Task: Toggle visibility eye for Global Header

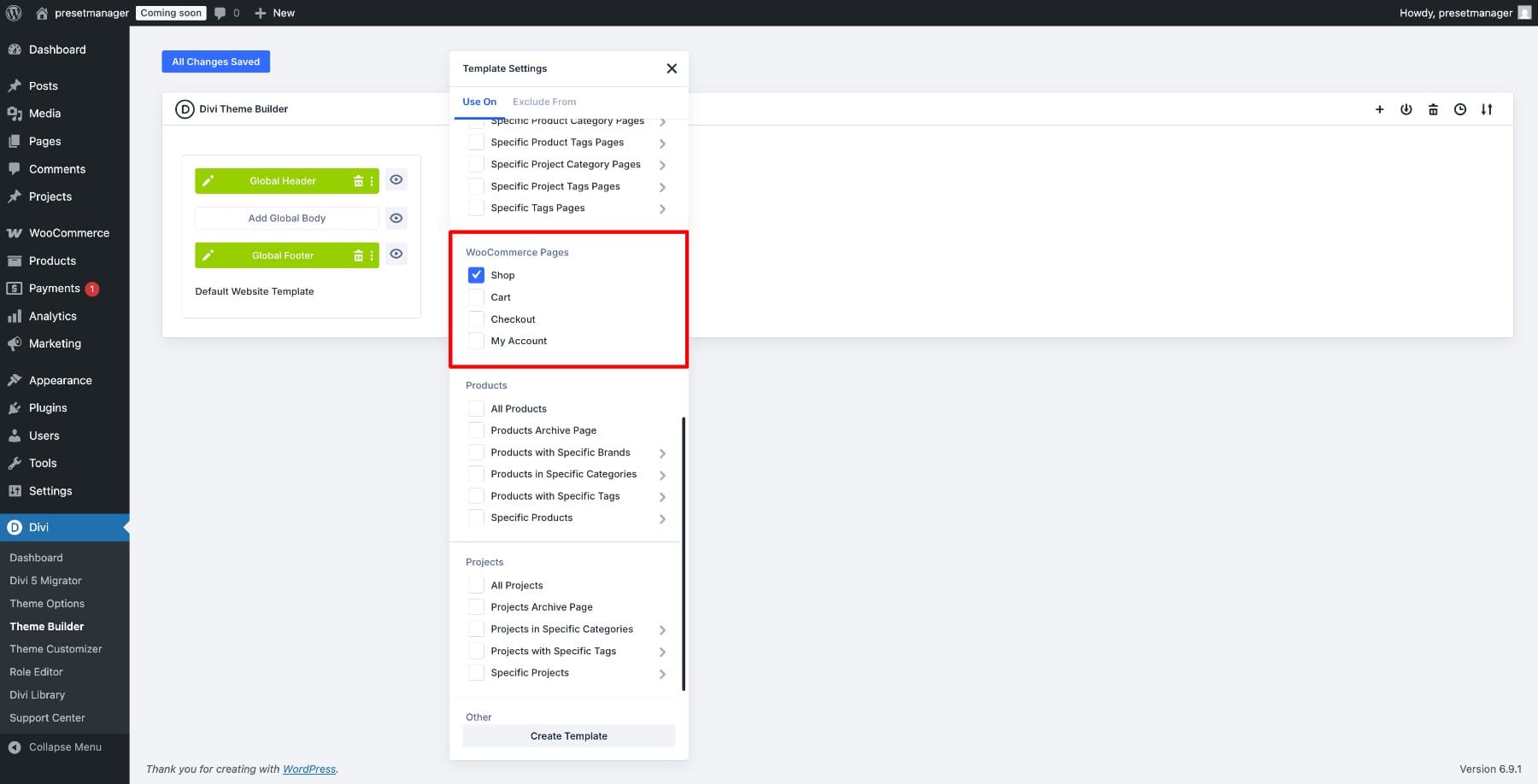Action: tap(396, 180)
